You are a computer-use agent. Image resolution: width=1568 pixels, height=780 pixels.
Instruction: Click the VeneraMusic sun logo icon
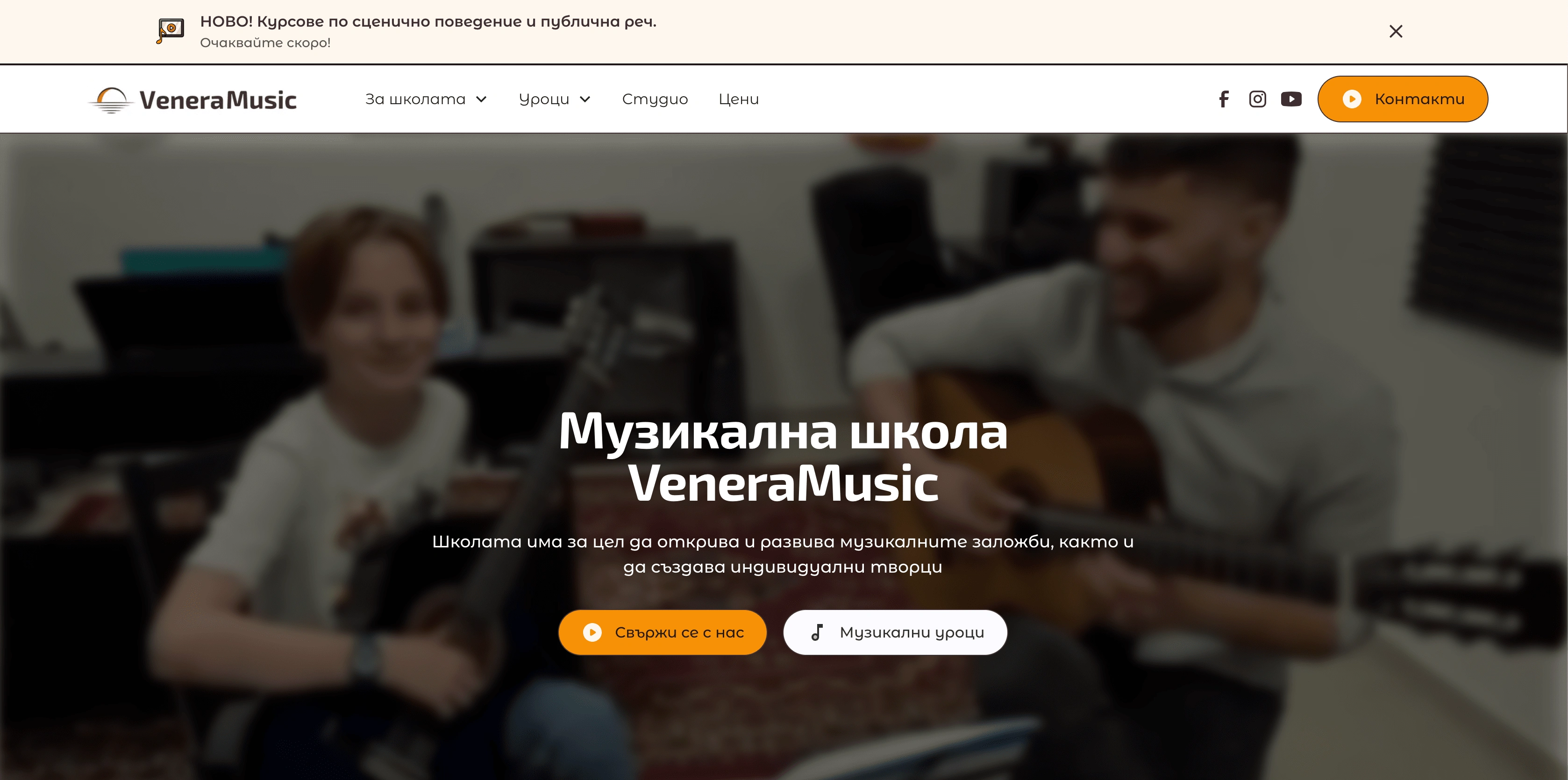111,100
